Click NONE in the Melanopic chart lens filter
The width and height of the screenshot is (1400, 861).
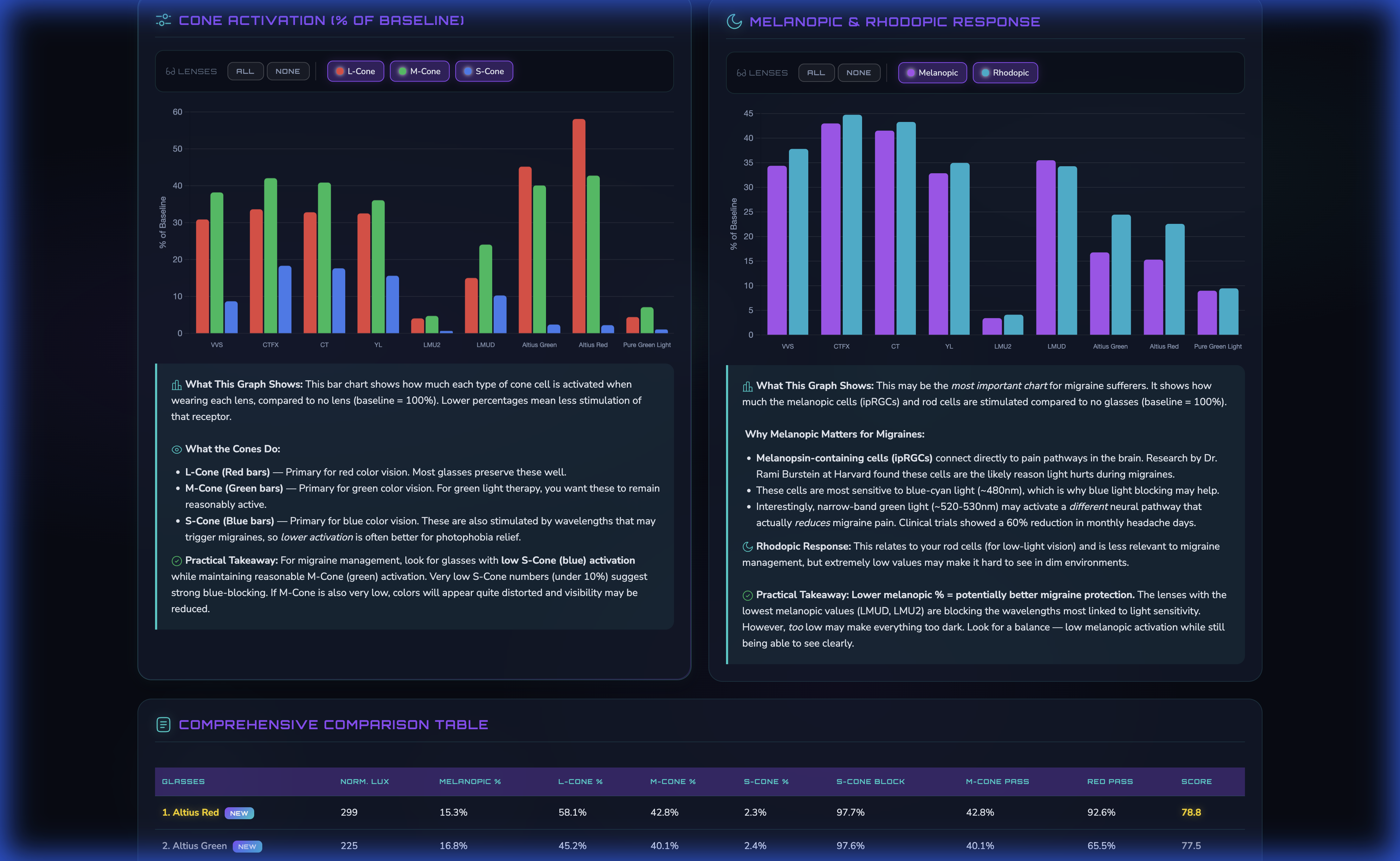point(859,73)
